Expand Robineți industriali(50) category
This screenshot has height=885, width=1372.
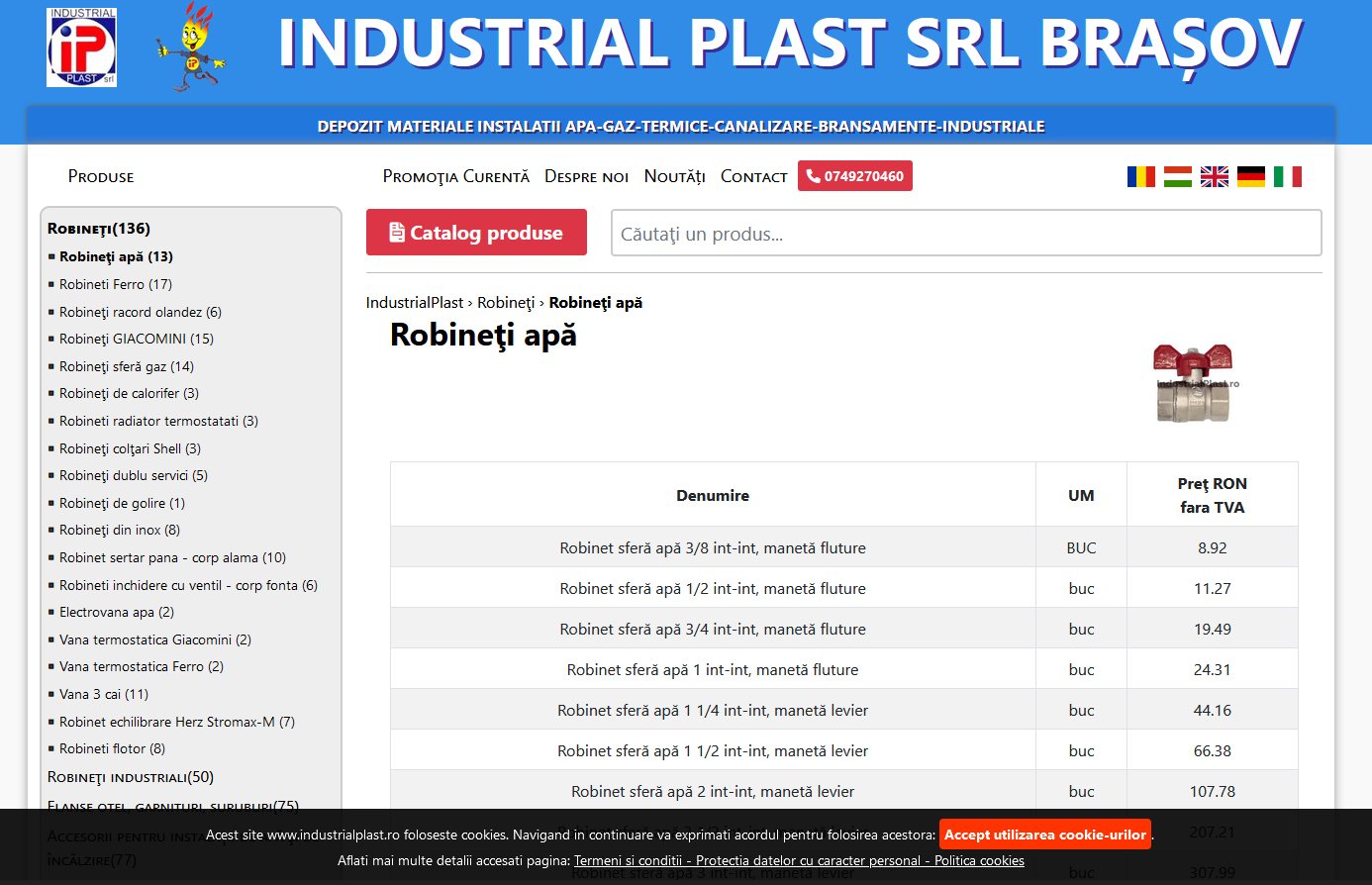(x=131, y=777)
